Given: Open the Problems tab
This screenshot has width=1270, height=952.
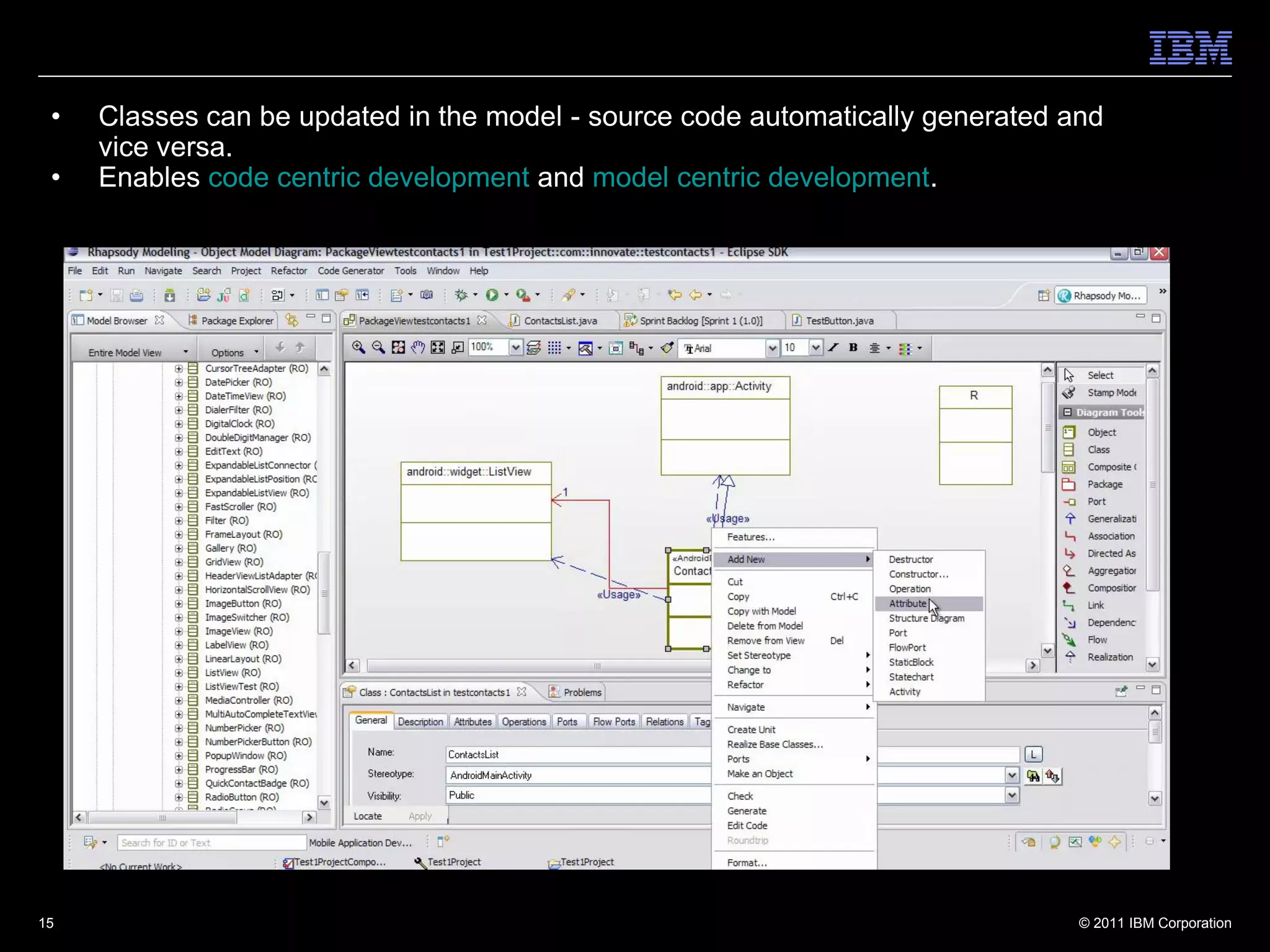Looking at the screenshot, I should point(575,692).
